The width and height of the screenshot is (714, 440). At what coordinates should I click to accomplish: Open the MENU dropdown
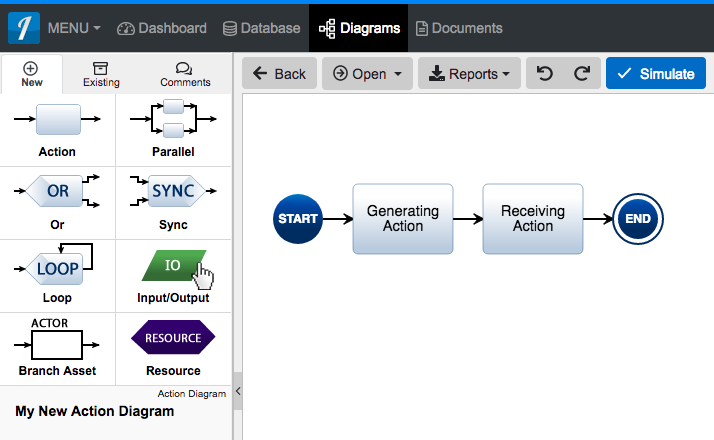click(x=74, y=28)
